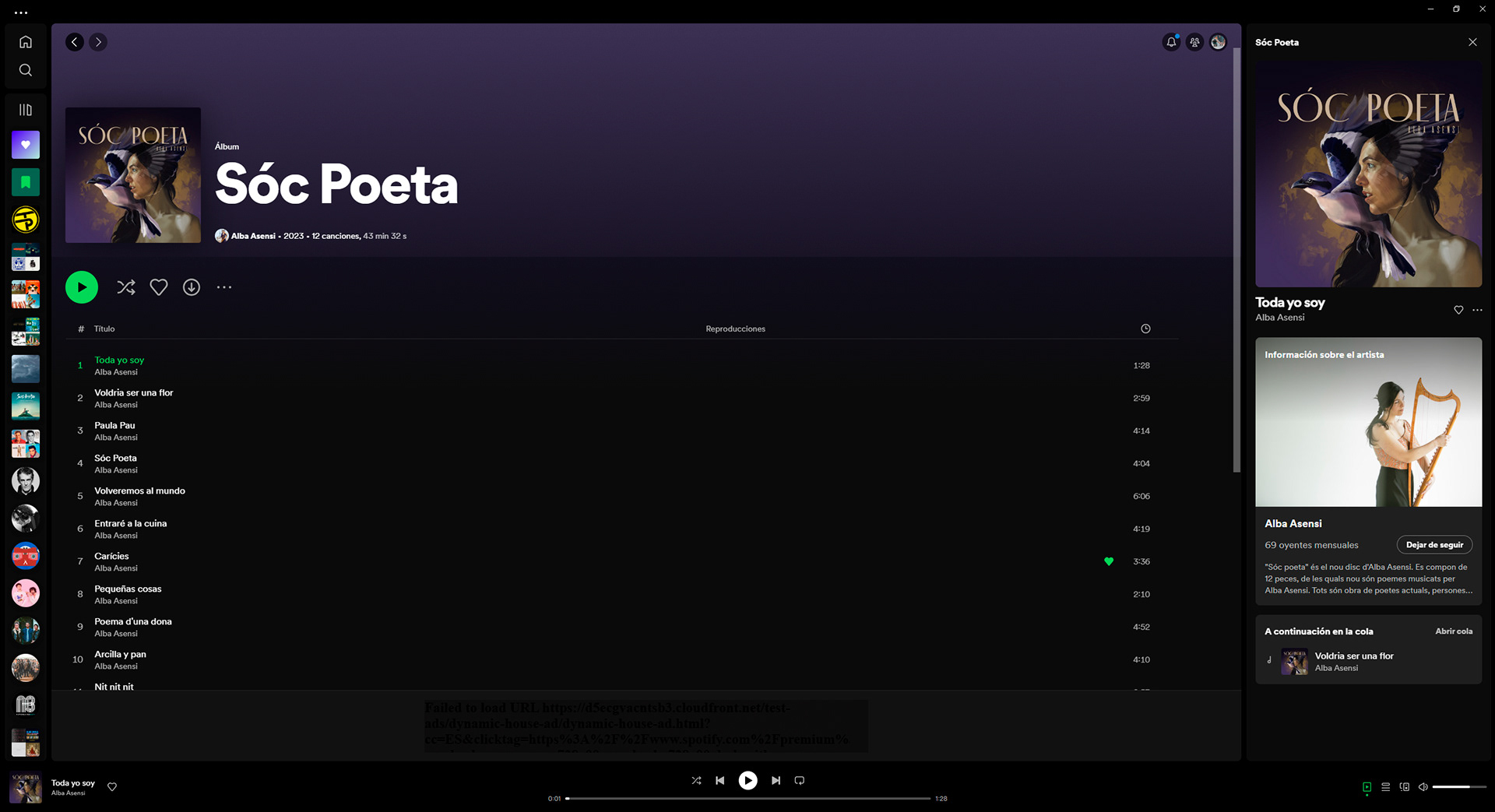The width and height of the screenshot is (1495, 812).
Task: Select track Arcilla y pan
Action: click(x=621, y=659)
